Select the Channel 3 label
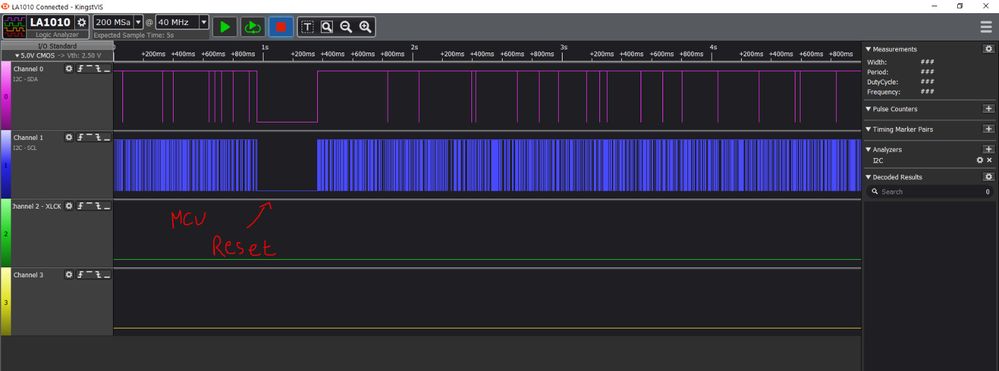 click(x=29, y=275)
